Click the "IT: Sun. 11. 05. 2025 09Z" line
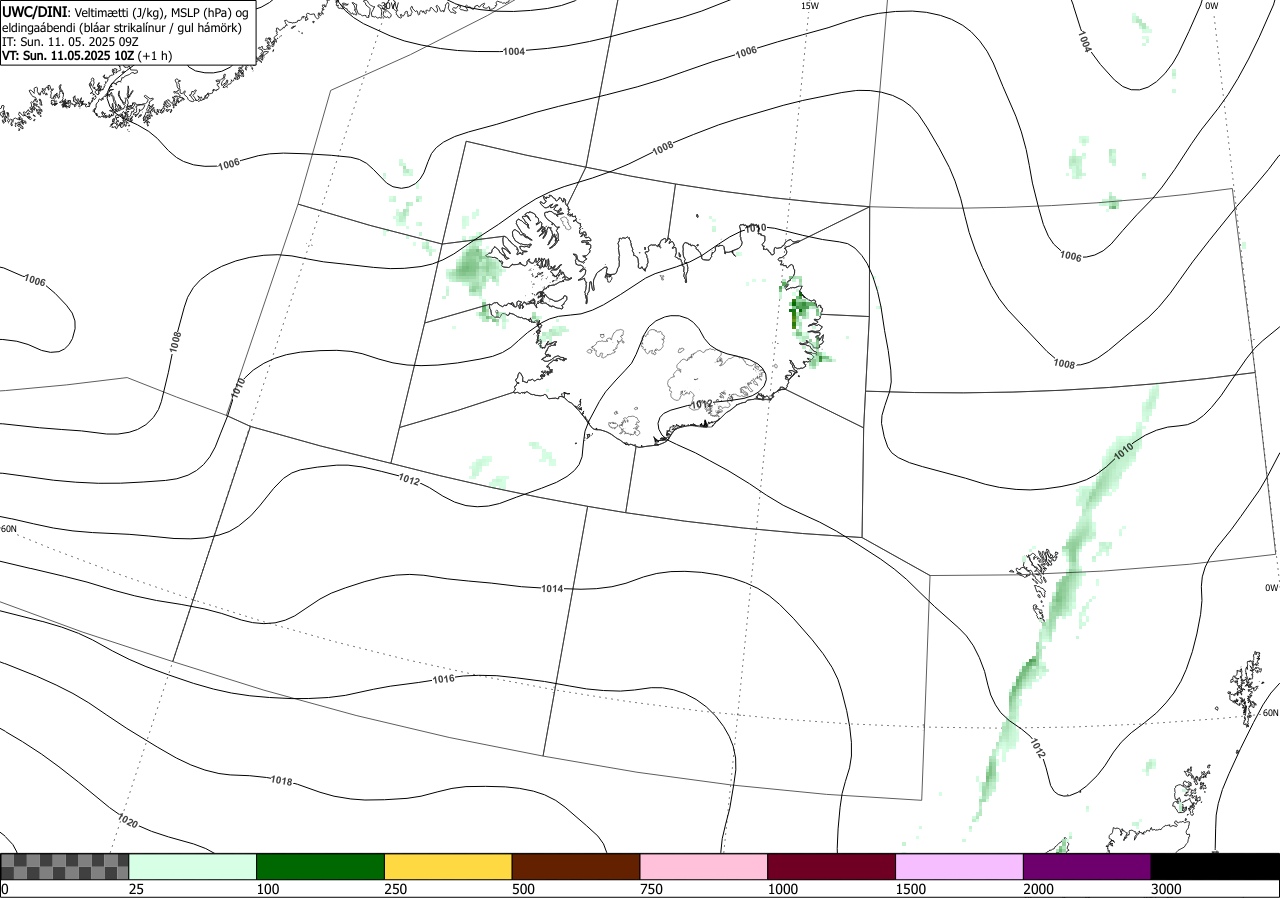1280x898 pixels. pos(70,42)
